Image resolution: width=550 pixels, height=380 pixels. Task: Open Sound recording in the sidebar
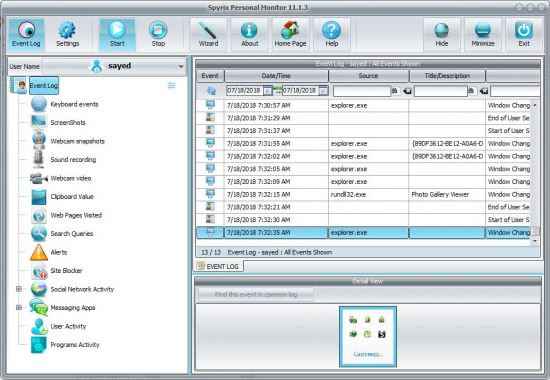pyautogui.click(x=73, y=160)
